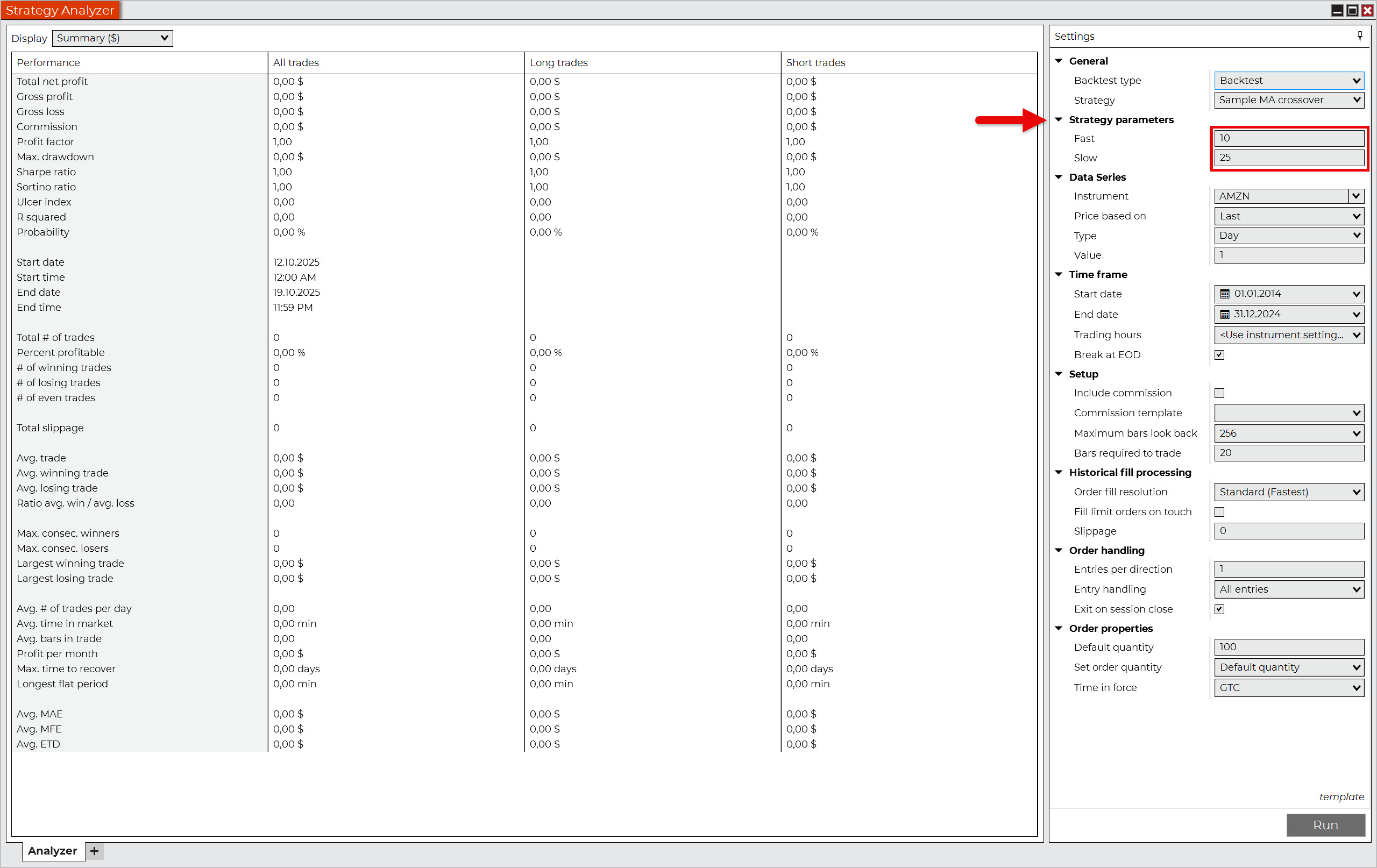Screen dimensions: 1377x868
Task: Click calendar icon in Start date field
Action: click(x=1224, y=294)
